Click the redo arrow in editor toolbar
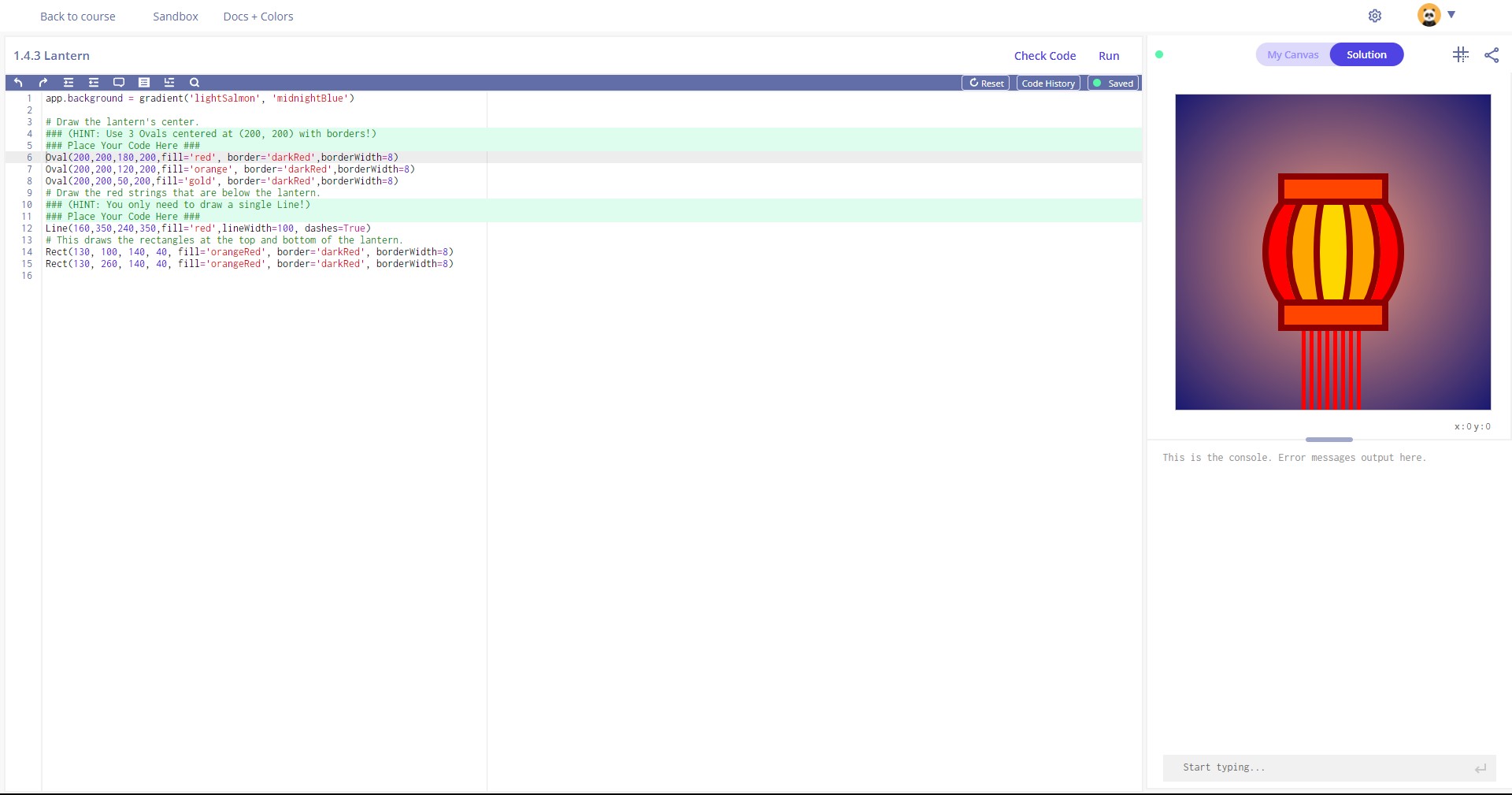This screenshot has height=795, width=1512. coord(43,83)
